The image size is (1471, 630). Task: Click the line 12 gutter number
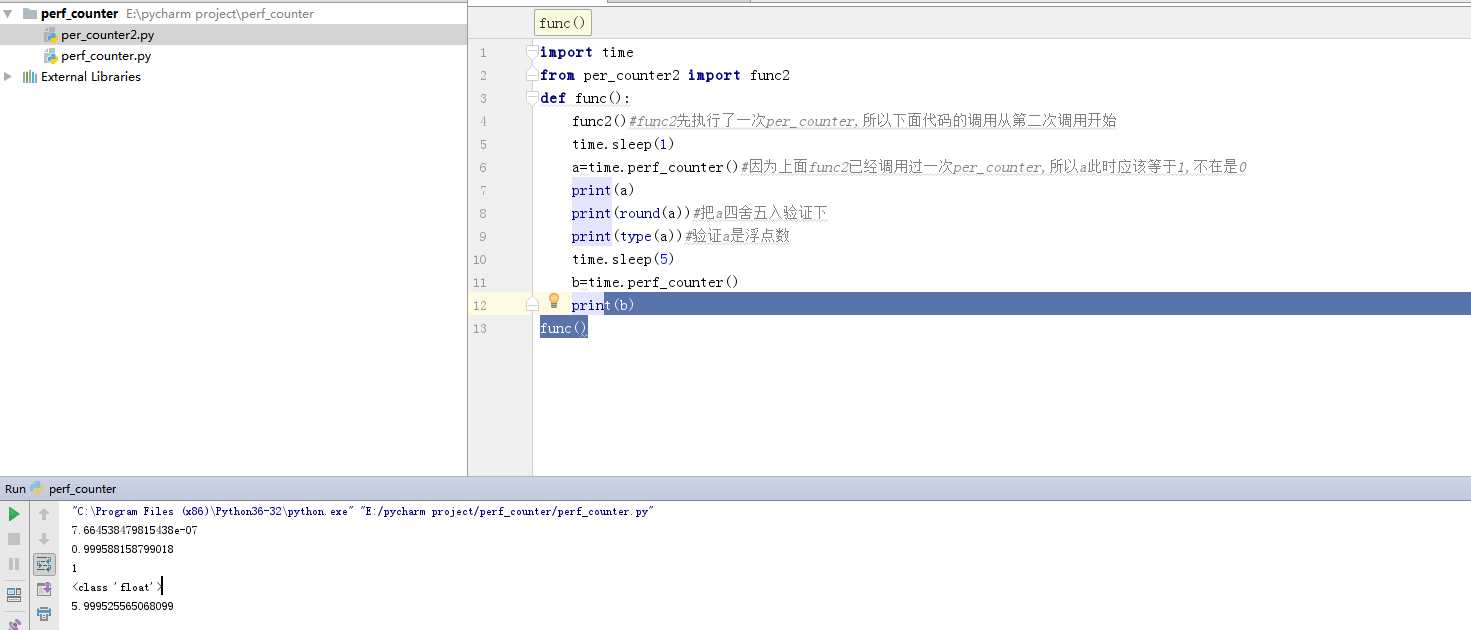[481, 305]
